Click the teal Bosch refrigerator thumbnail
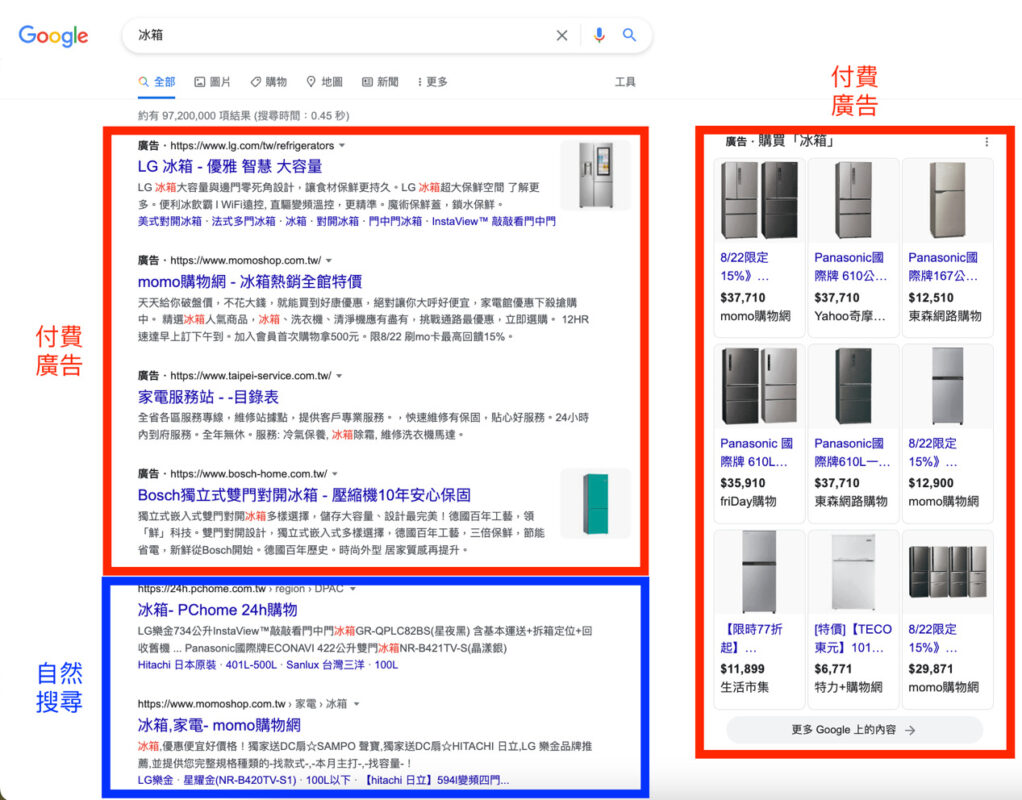 596,503
